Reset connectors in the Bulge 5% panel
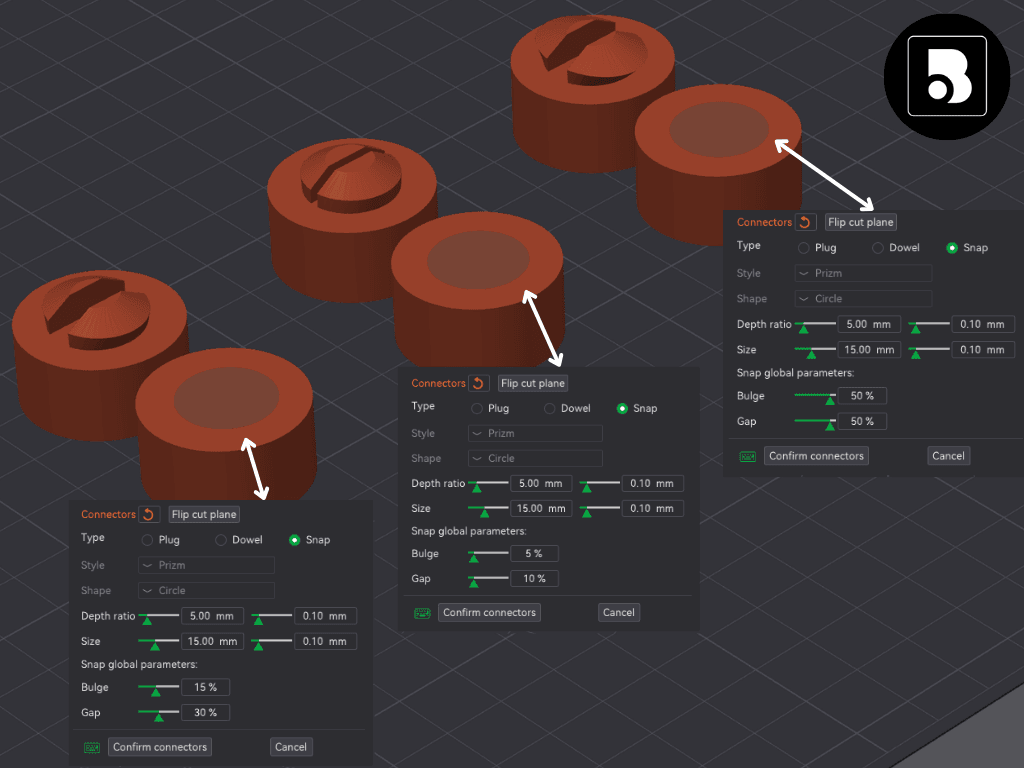 coord(478,383)
